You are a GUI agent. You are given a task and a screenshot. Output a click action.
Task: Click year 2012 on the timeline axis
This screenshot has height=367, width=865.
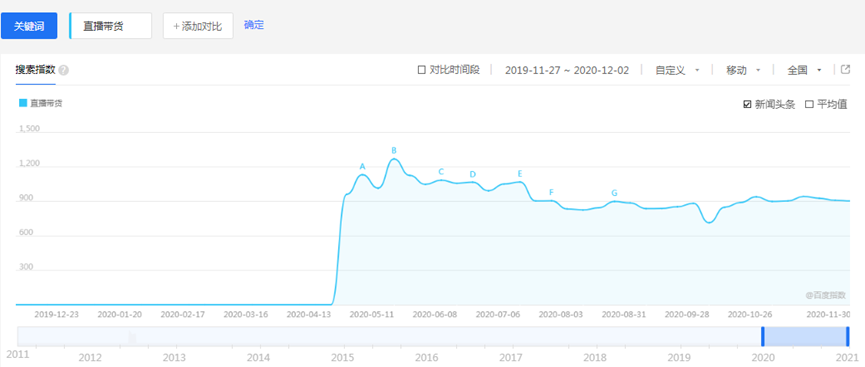[x=90, y=357]
